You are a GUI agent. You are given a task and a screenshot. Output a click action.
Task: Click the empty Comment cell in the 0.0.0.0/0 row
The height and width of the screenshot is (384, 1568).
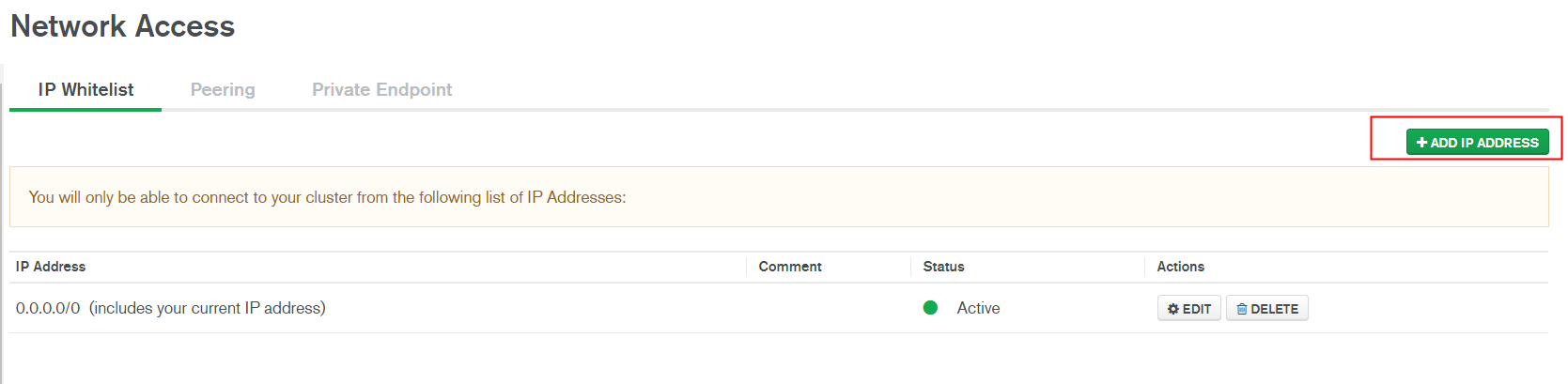(x=829, y=308)
